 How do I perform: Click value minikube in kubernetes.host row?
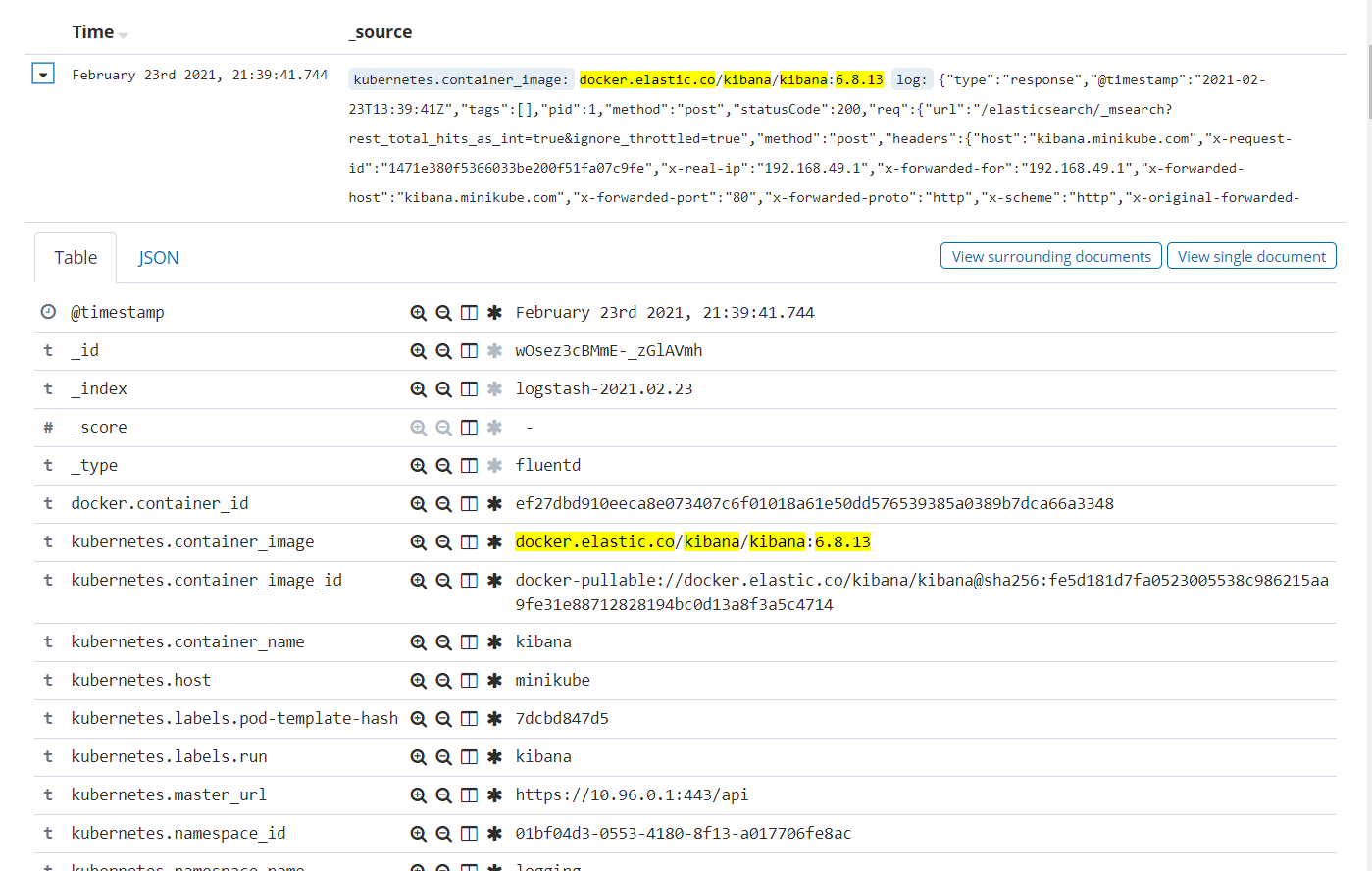coord(553,681)
